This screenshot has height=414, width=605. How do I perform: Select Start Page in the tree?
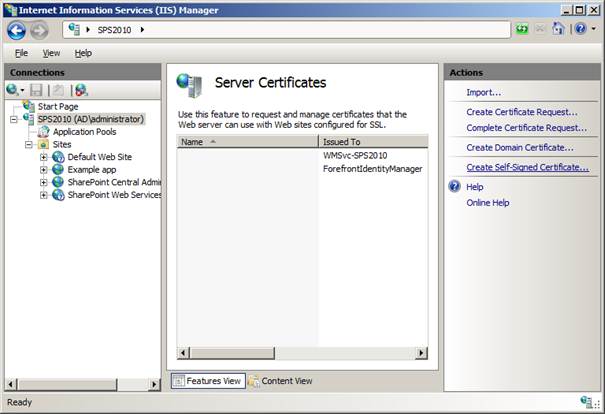point(58,106)
